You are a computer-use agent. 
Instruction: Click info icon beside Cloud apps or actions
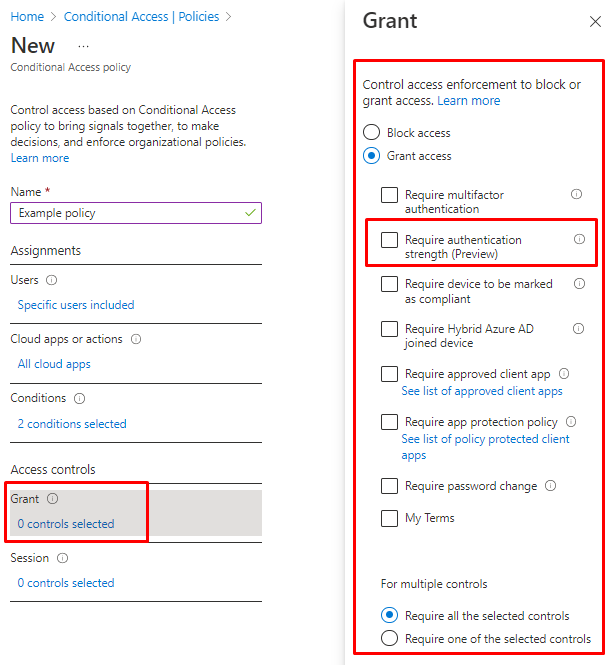coord(136,340)
